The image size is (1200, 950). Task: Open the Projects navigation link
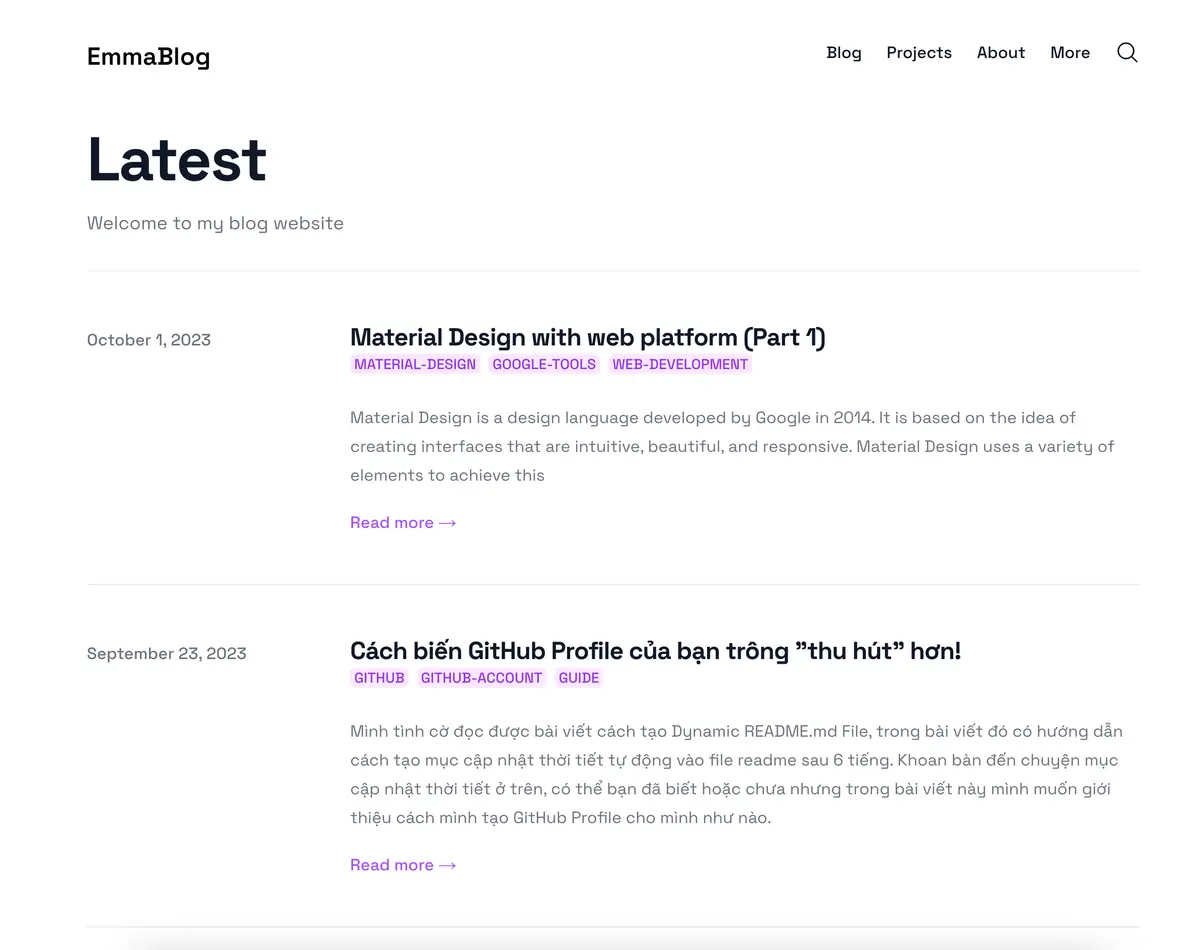(918, 53)
